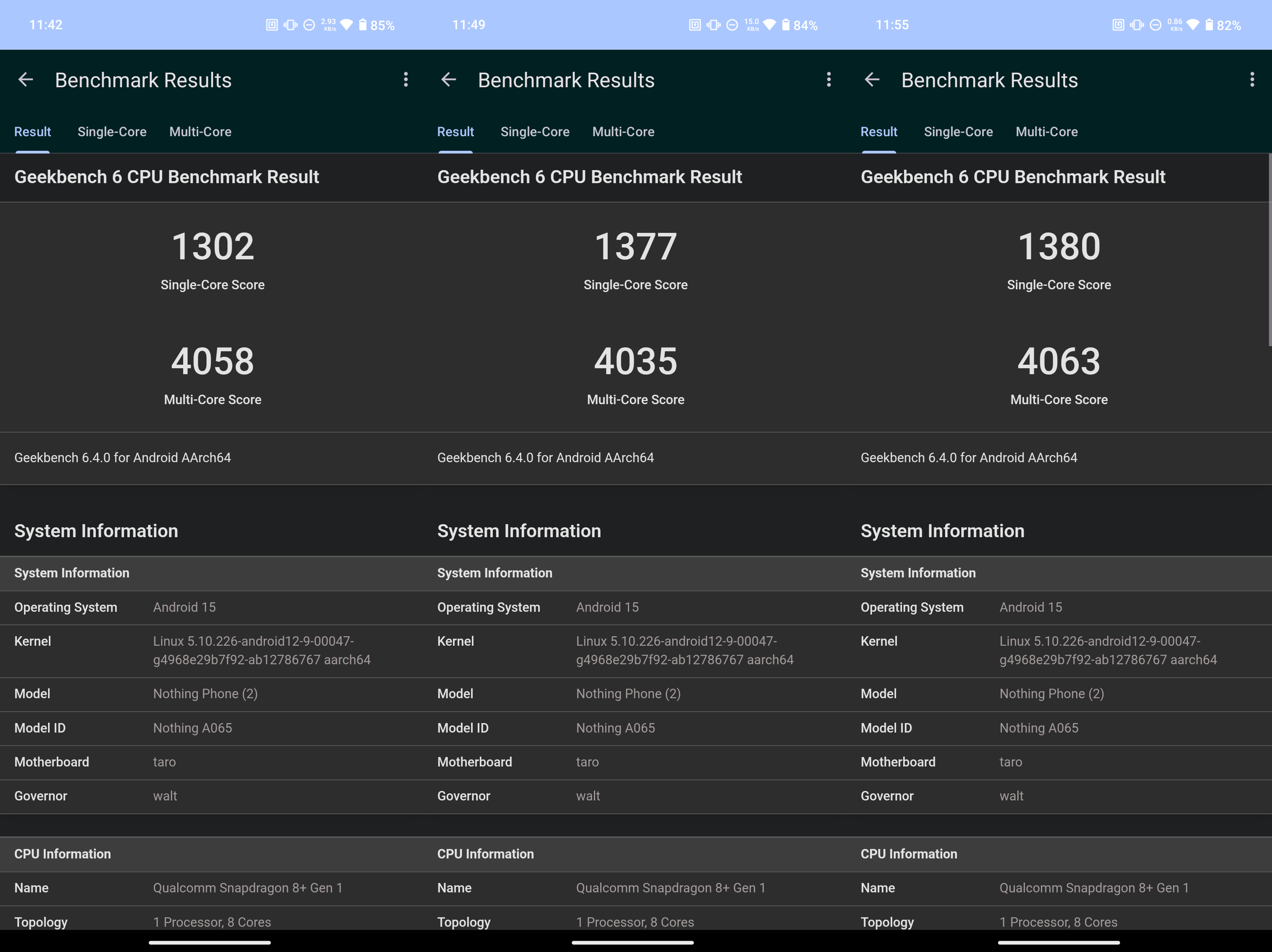
Task: Tap the 85% battery icon in status bar
Action: [363, 25]
